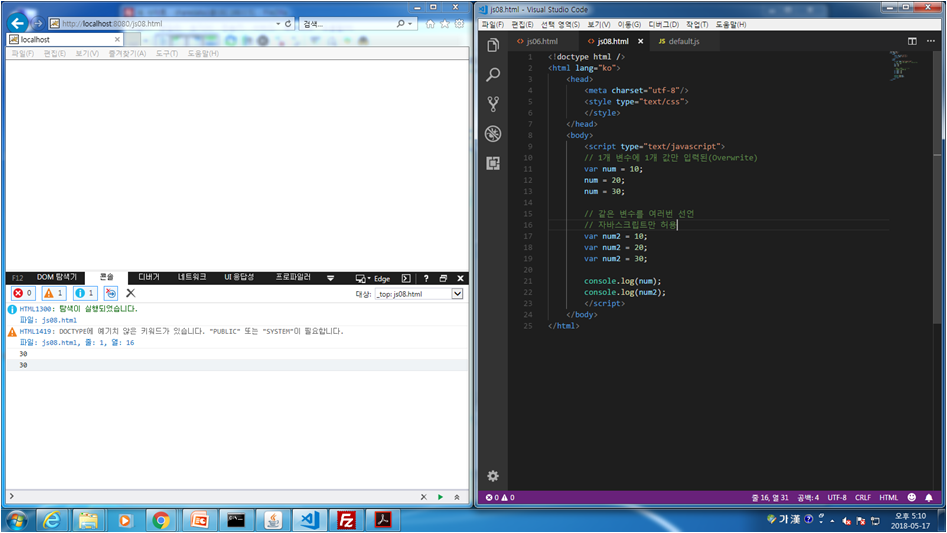Open the DOM 탐색기 tab in F12 tools
The height and width of the screenshot is (533, 947).
[x=57, y=277]
